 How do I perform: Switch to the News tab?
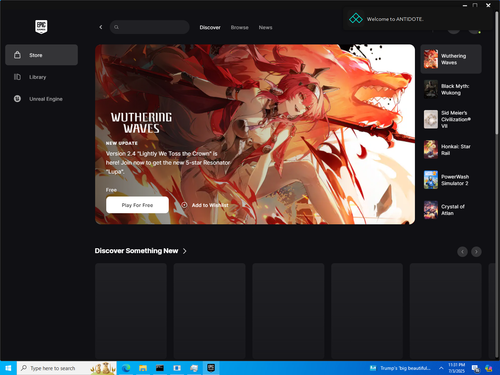(265, 27)
